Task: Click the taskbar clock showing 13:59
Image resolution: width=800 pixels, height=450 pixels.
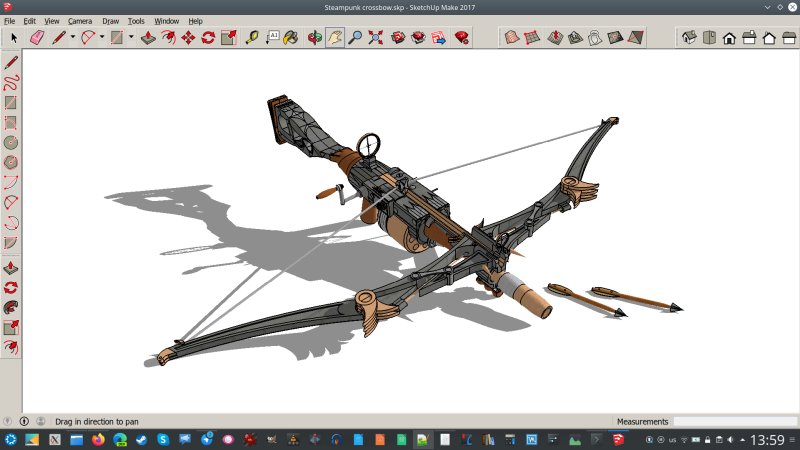Action: pyautogui.click(x=766, y=439)
